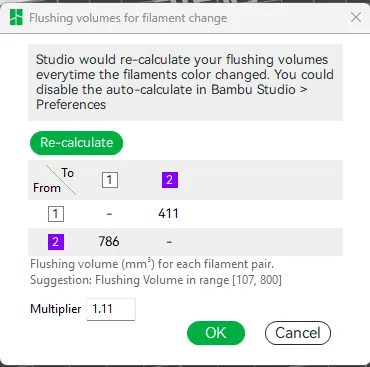
Task: Click the purple filament 2 row swatch
Action: (56, 242)
